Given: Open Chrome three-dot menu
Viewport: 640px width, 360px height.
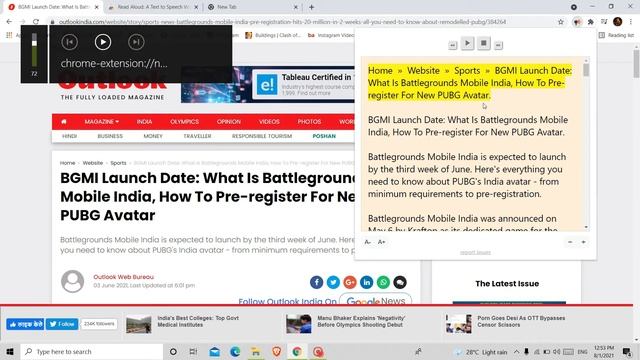Looking at the screenshot, I should click(631, 22).
